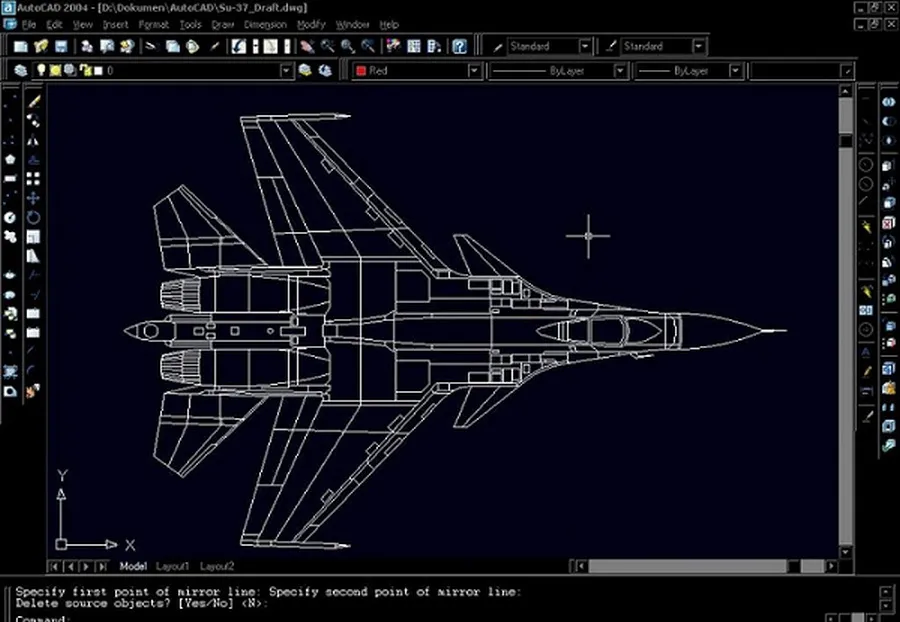Expand the layer selection dropdown
This screenshot has width=900, height=622.
click(287, 71)
